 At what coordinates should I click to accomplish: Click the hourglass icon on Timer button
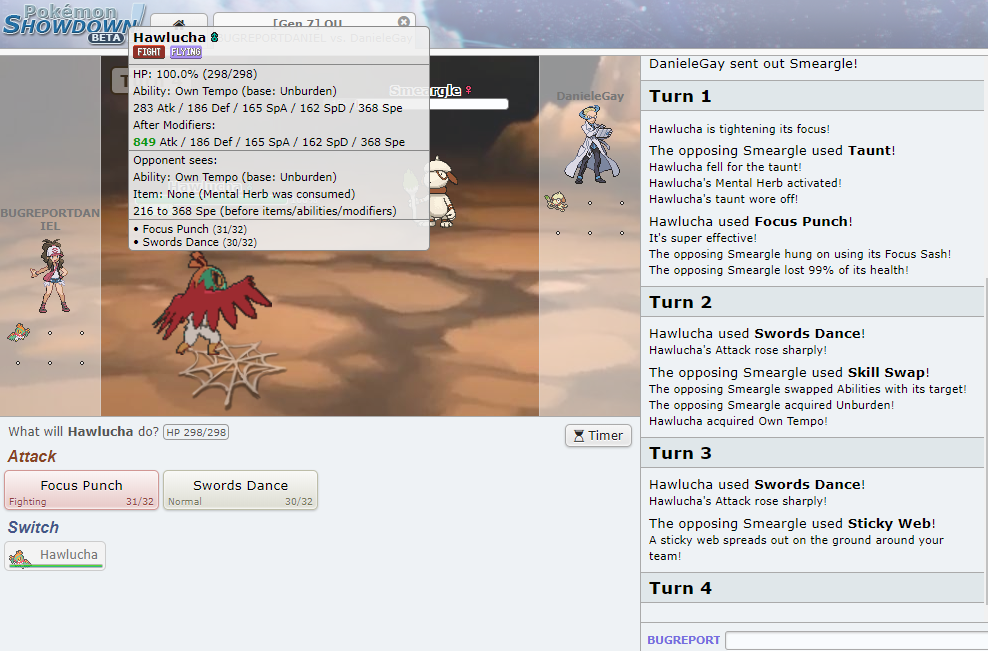point(578,435)
